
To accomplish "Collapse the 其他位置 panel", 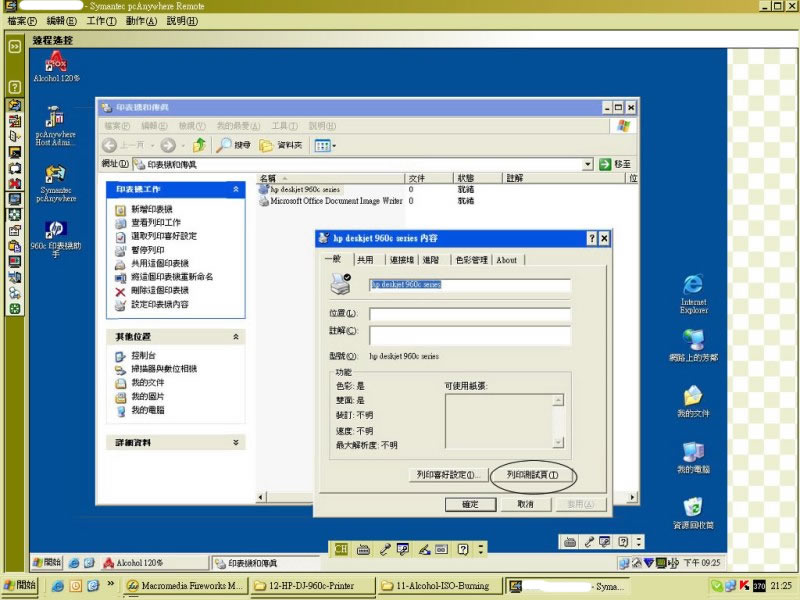I will [x=236, y=337].
